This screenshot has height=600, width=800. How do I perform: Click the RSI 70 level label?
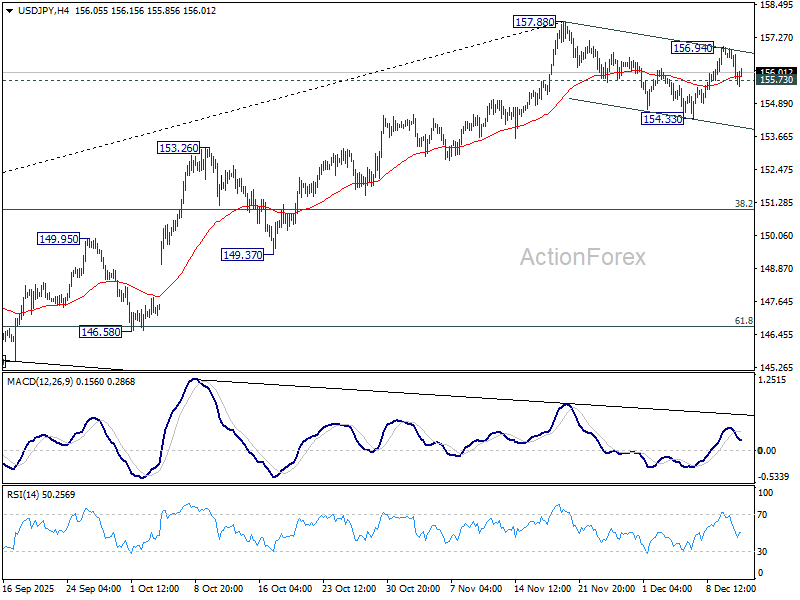pos(762,515)
